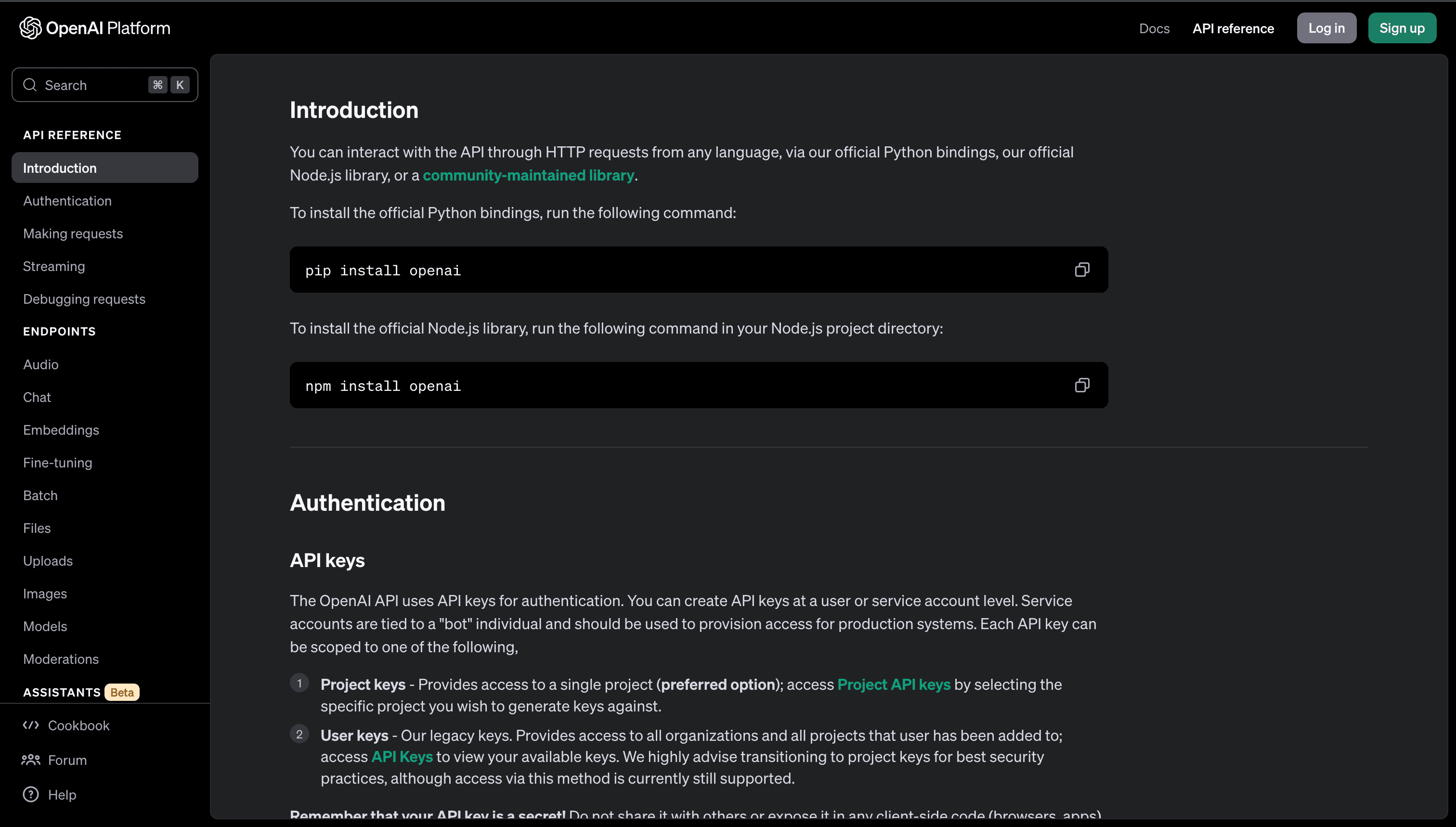
Task: Click the Sign up button
Action: coord(1402,27)
